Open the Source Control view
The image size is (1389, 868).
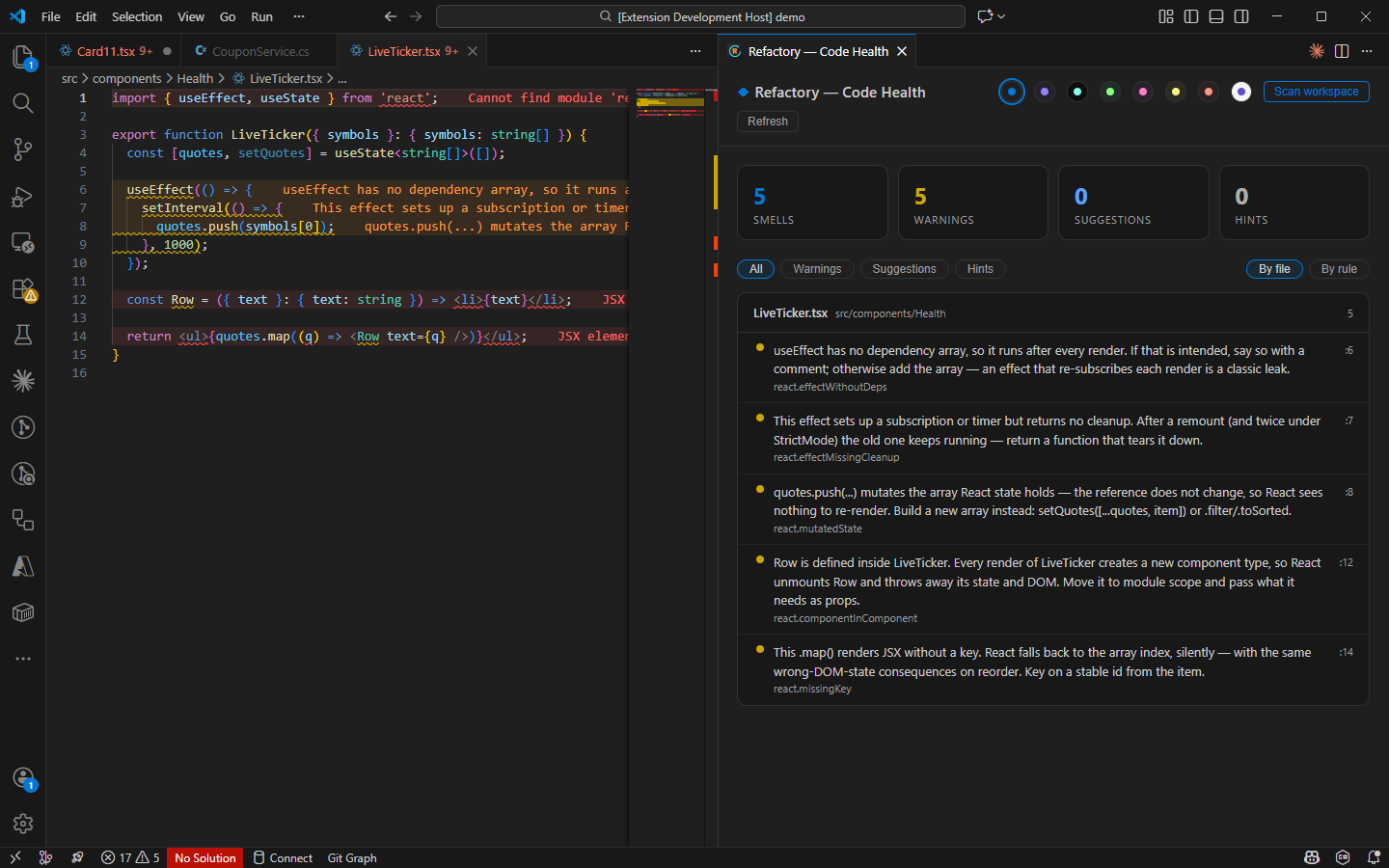pyautogui.click(x=23, y=149)
